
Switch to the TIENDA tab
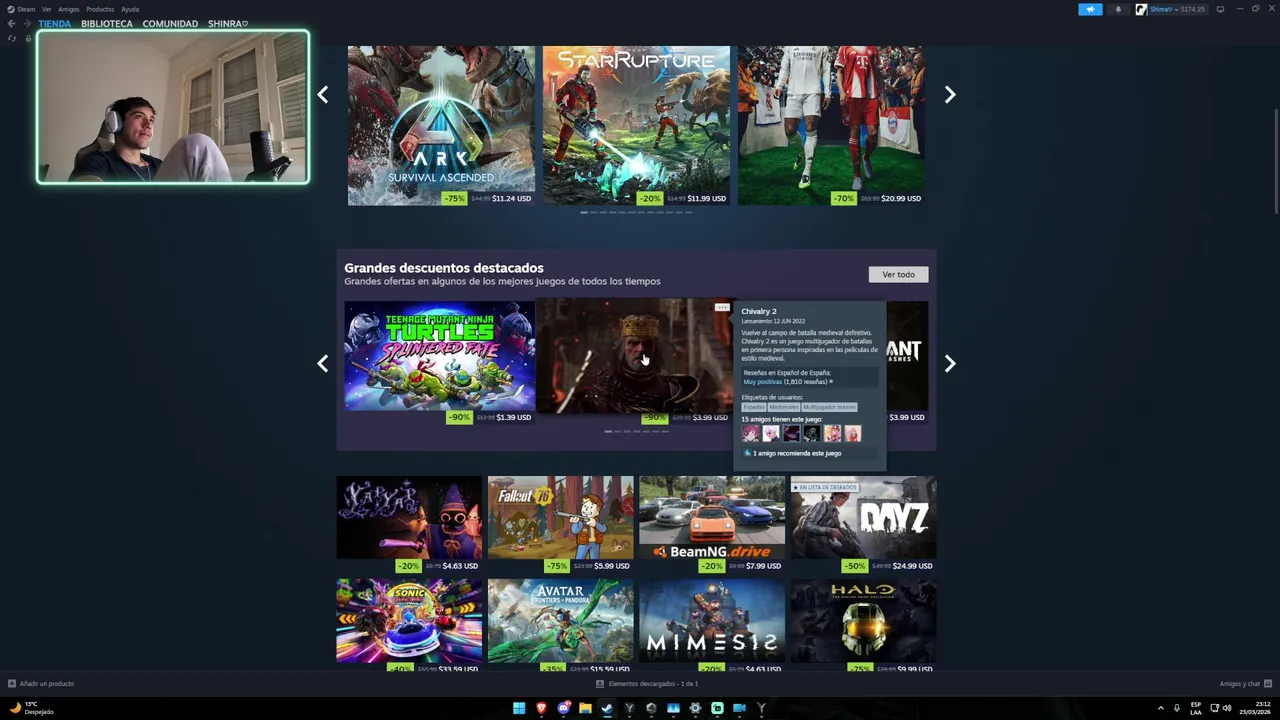point(55,24)
